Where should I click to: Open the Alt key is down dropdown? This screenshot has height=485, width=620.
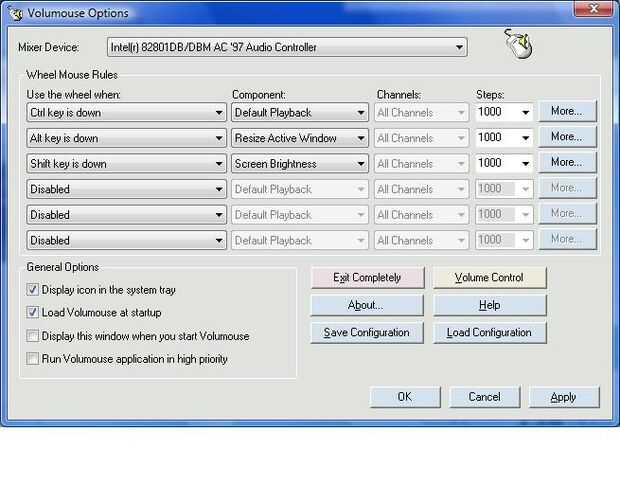pos(127,138)
